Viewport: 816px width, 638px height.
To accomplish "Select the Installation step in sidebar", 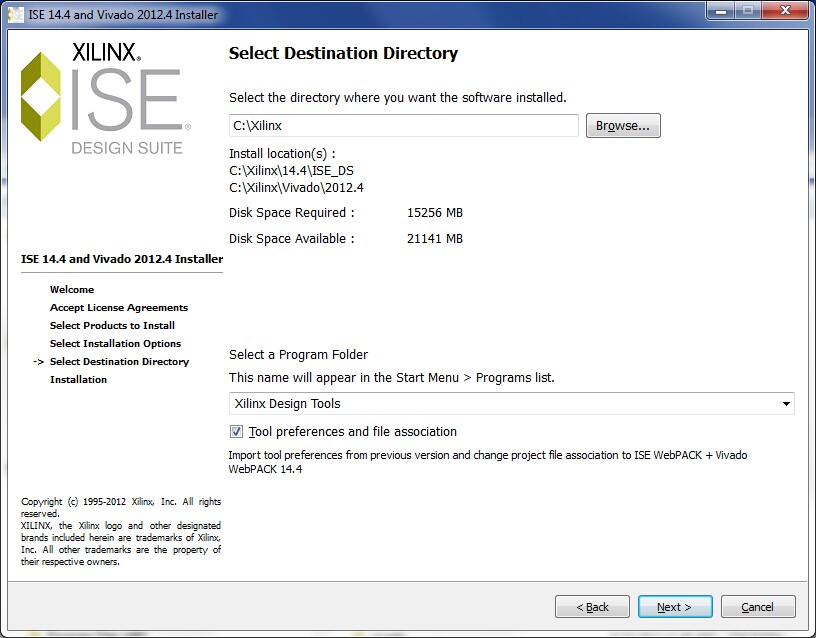I will pos(78,380).
